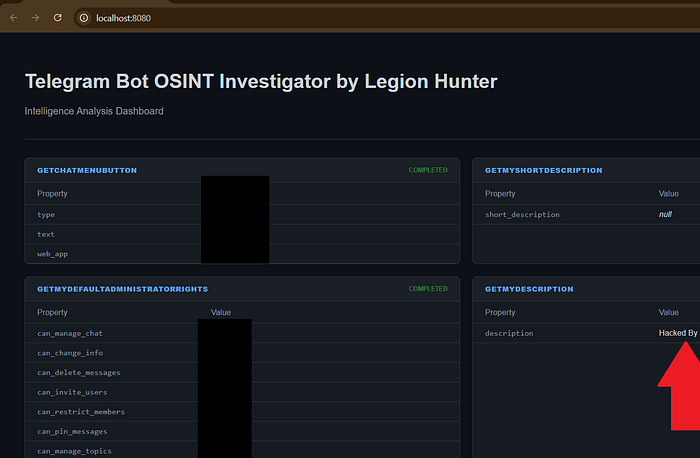Image resolution: width=700 pixels, height=458 pixels.
Task: Click Property column header in GETMYDEFAULTADMINISTRATORRIGHTS
Action: 52,312
